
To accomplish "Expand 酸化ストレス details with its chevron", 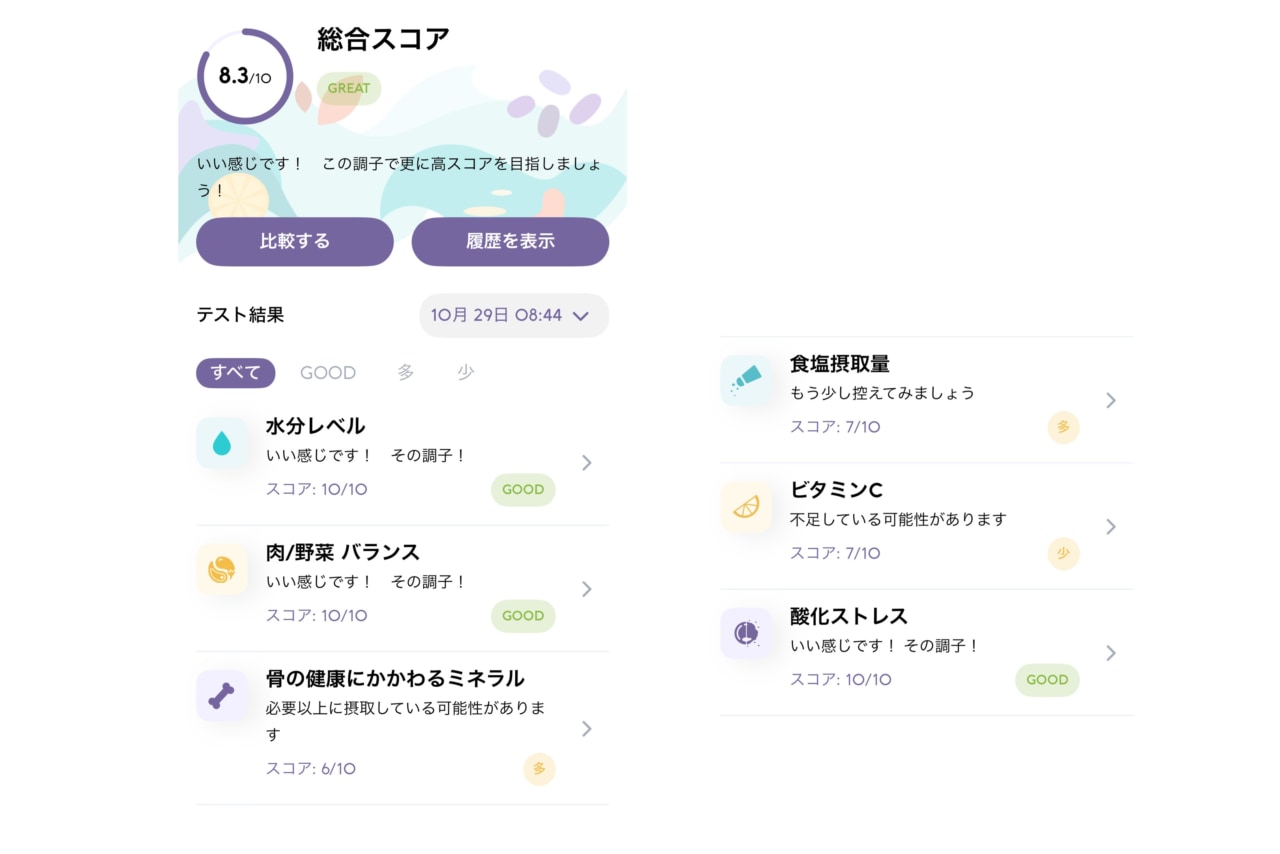I will click(x=1110, y=653).
